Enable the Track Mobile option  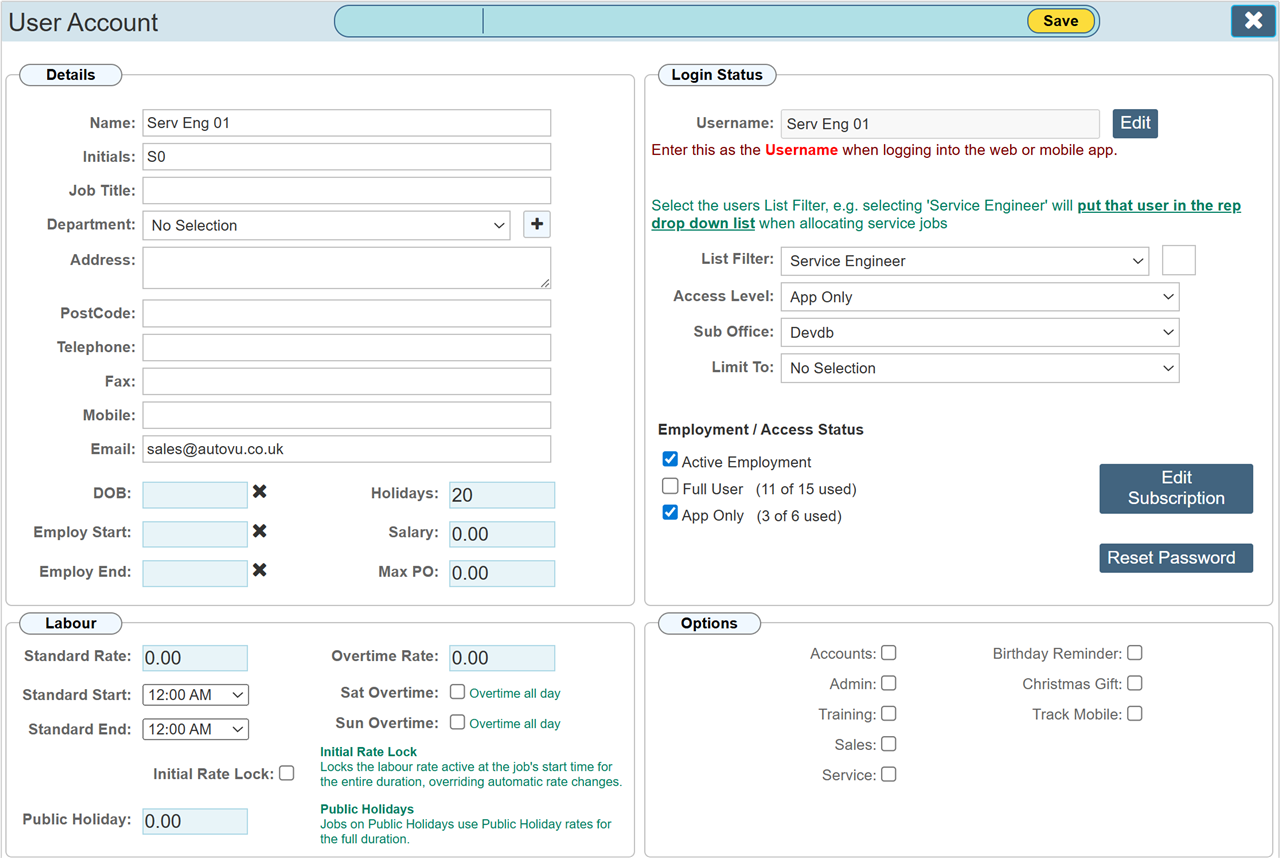click(1134, 714)
